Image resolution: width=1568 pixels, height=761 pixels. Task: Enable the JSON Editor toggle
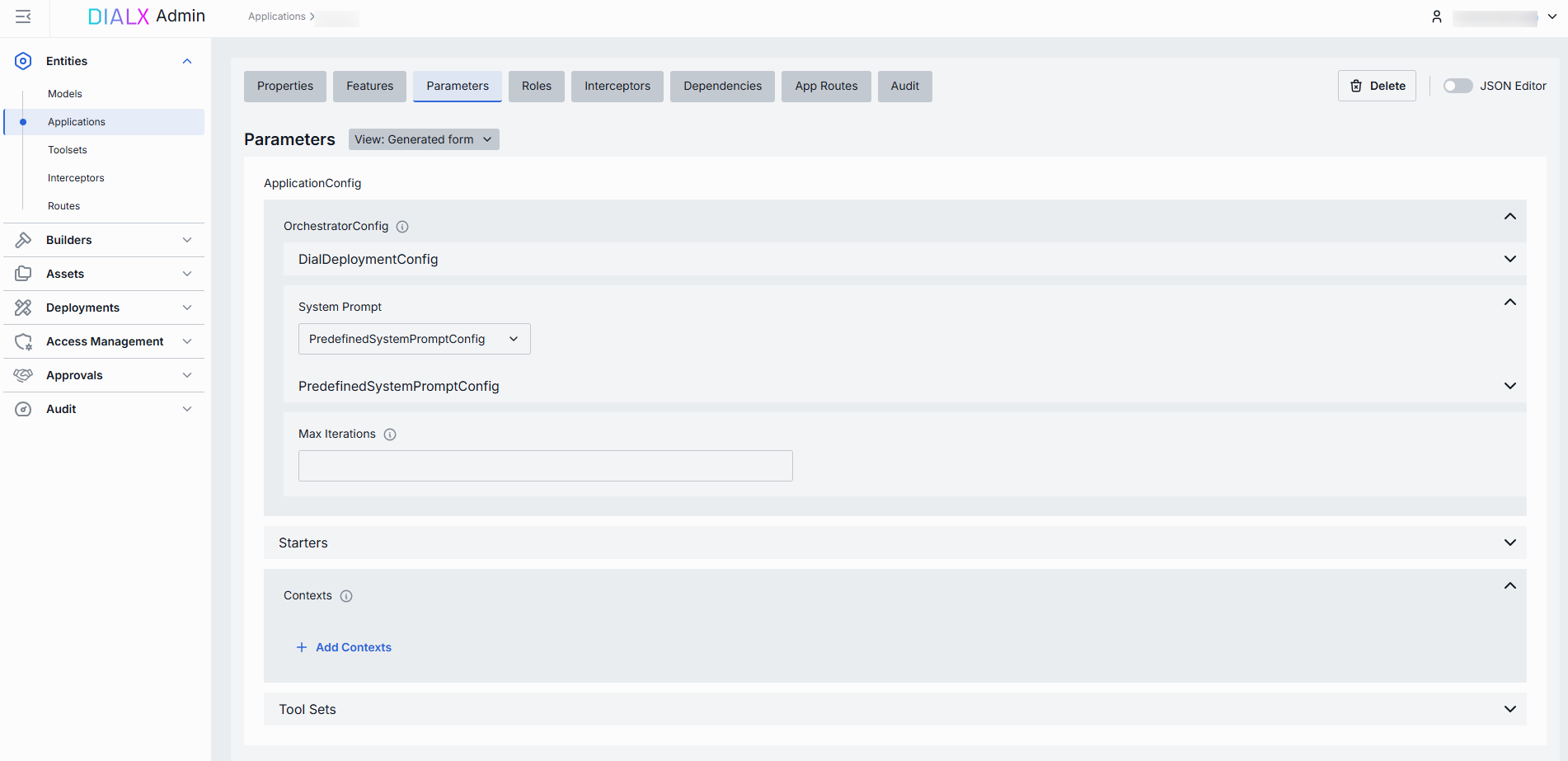1458,86
